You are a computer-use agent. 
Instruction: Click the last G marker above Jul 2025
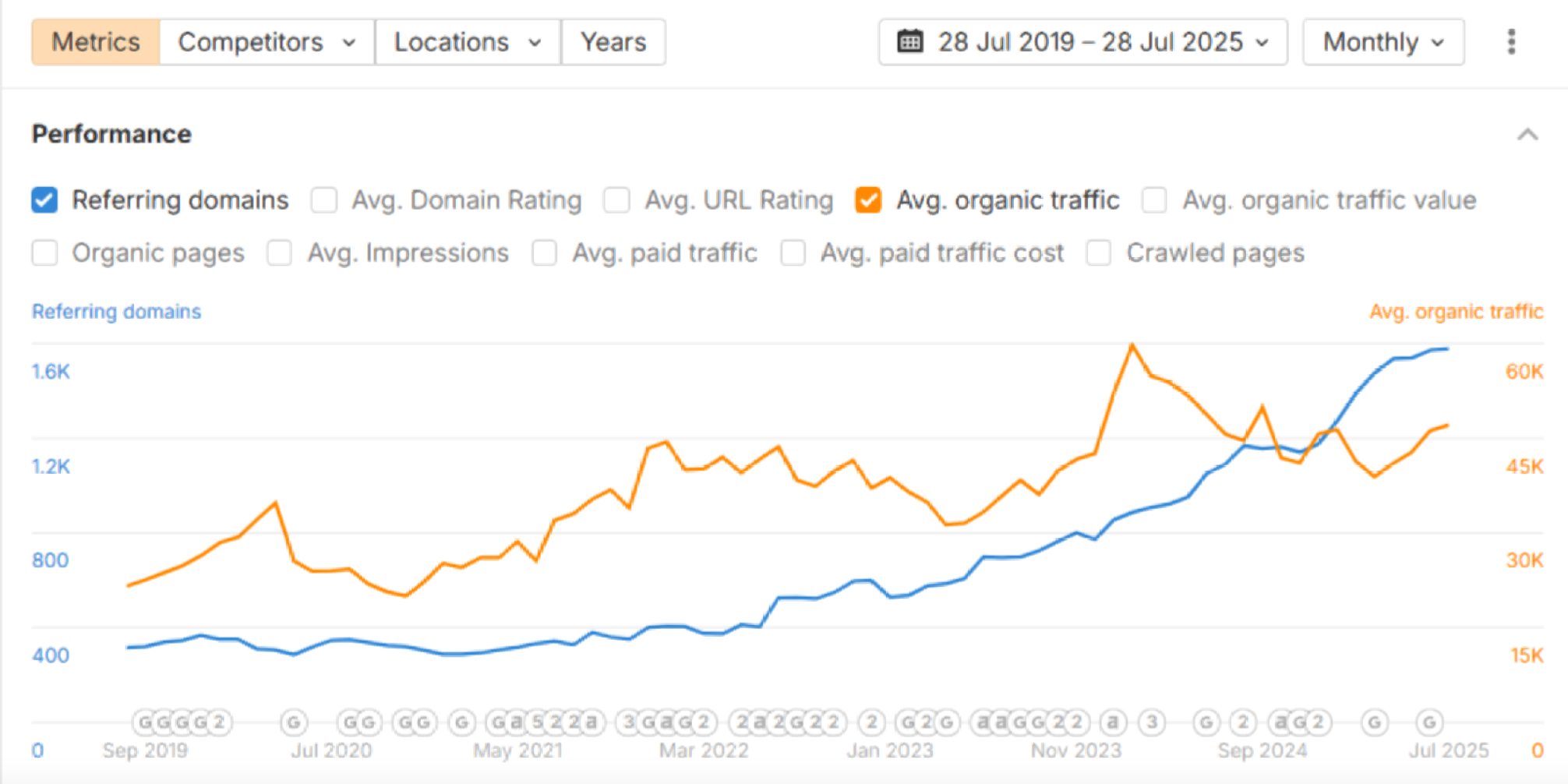[1429, 723]
